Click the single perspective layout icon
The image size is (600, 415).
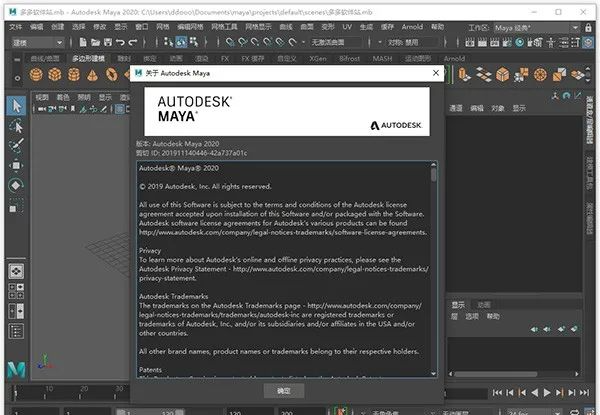click(x=16, y=271)
